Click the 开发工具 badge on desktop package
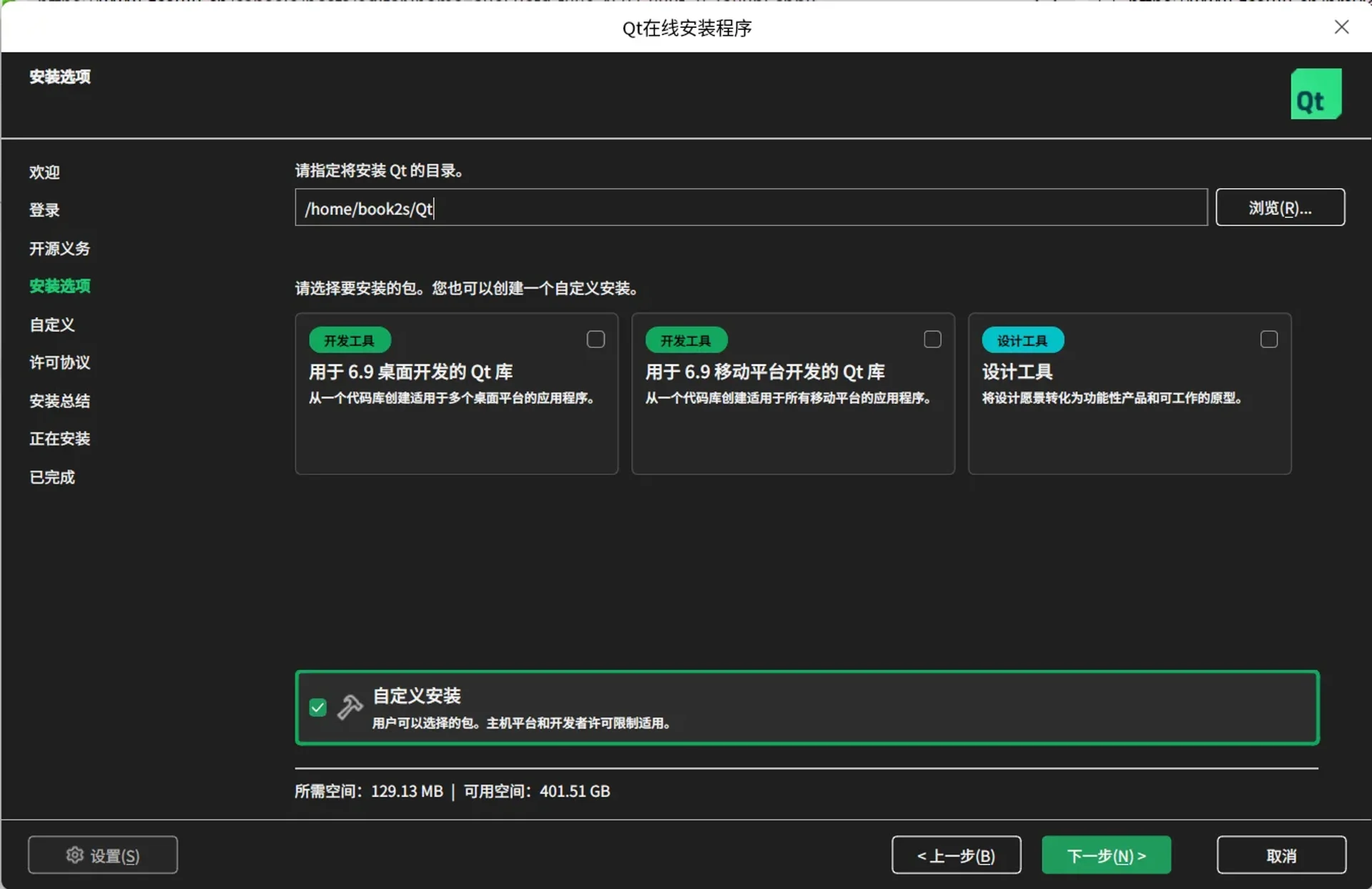 pyautogui.click(x=350, y=340)
